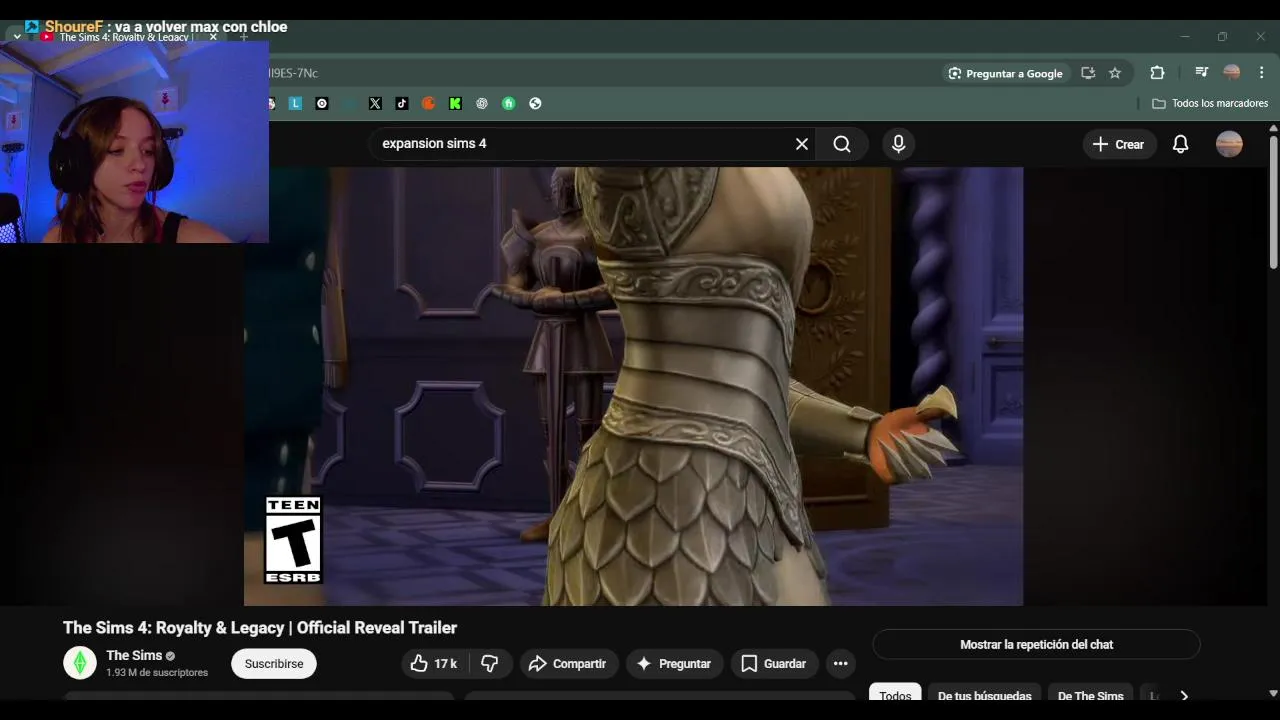Click the video player frame
The width and height of the screenshot is (1280, 720).
coord(633,386)
